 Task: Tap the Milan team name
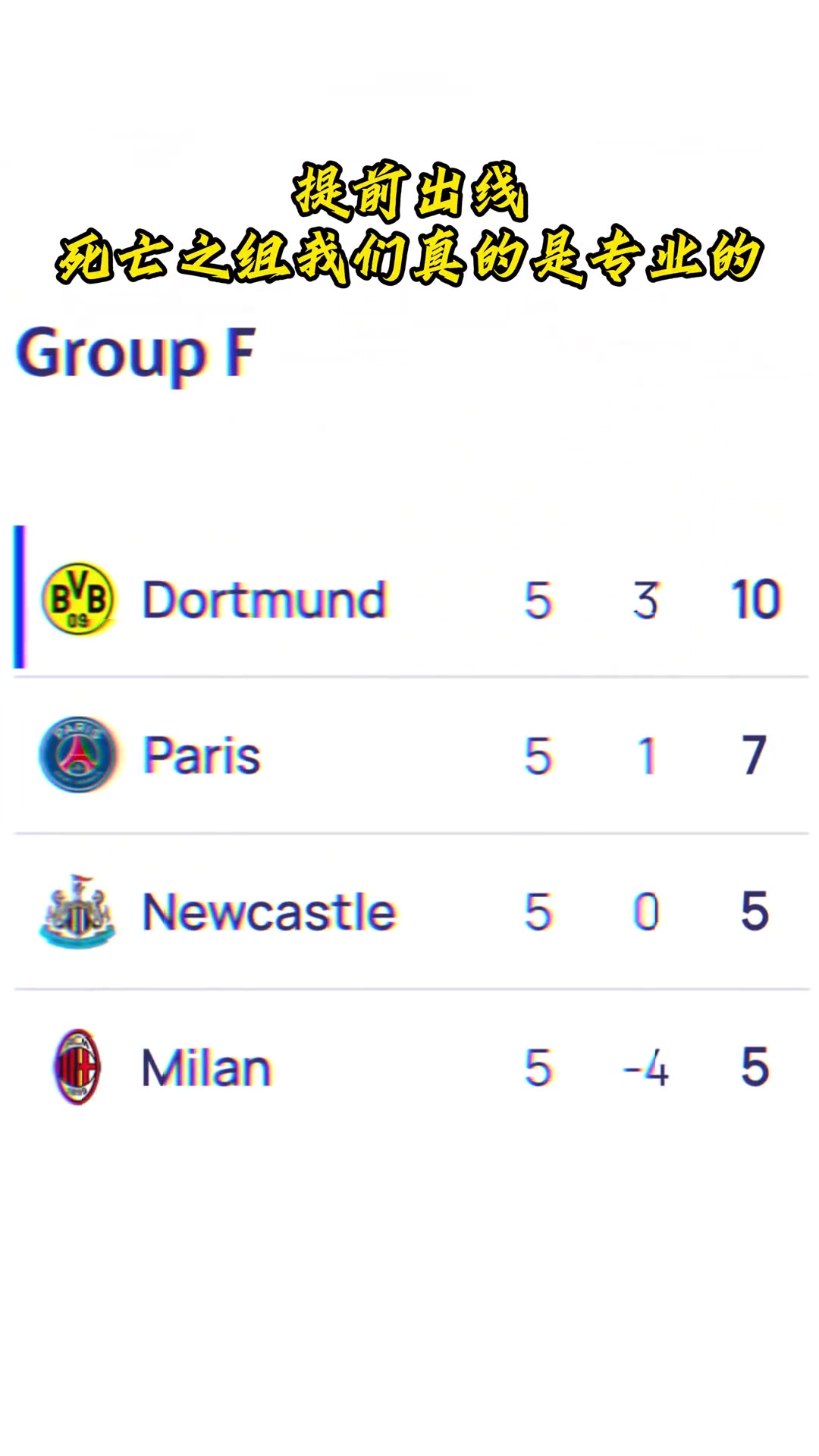[x=206, y=1068]
